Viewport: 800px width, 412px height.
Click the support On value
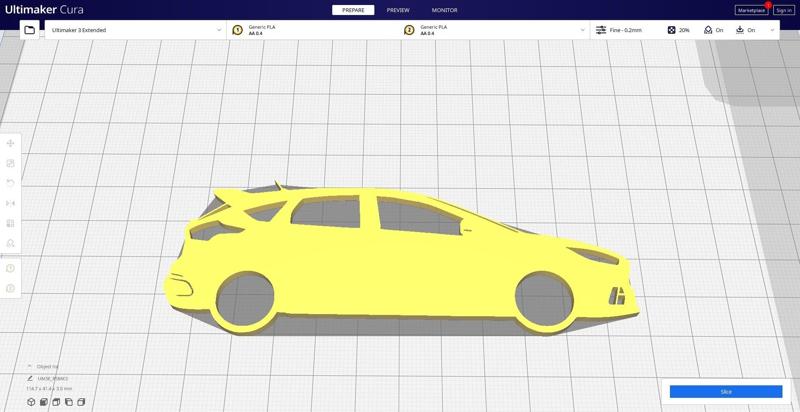pyautogui.click(x=719, y=31)
